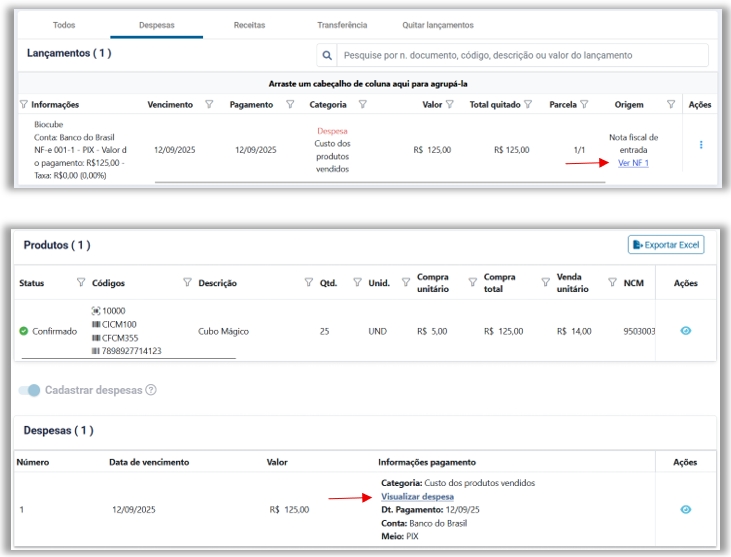Follow the Visualizar despesa link
Viewport: 731px width, 557px height.
pos(417,497)
